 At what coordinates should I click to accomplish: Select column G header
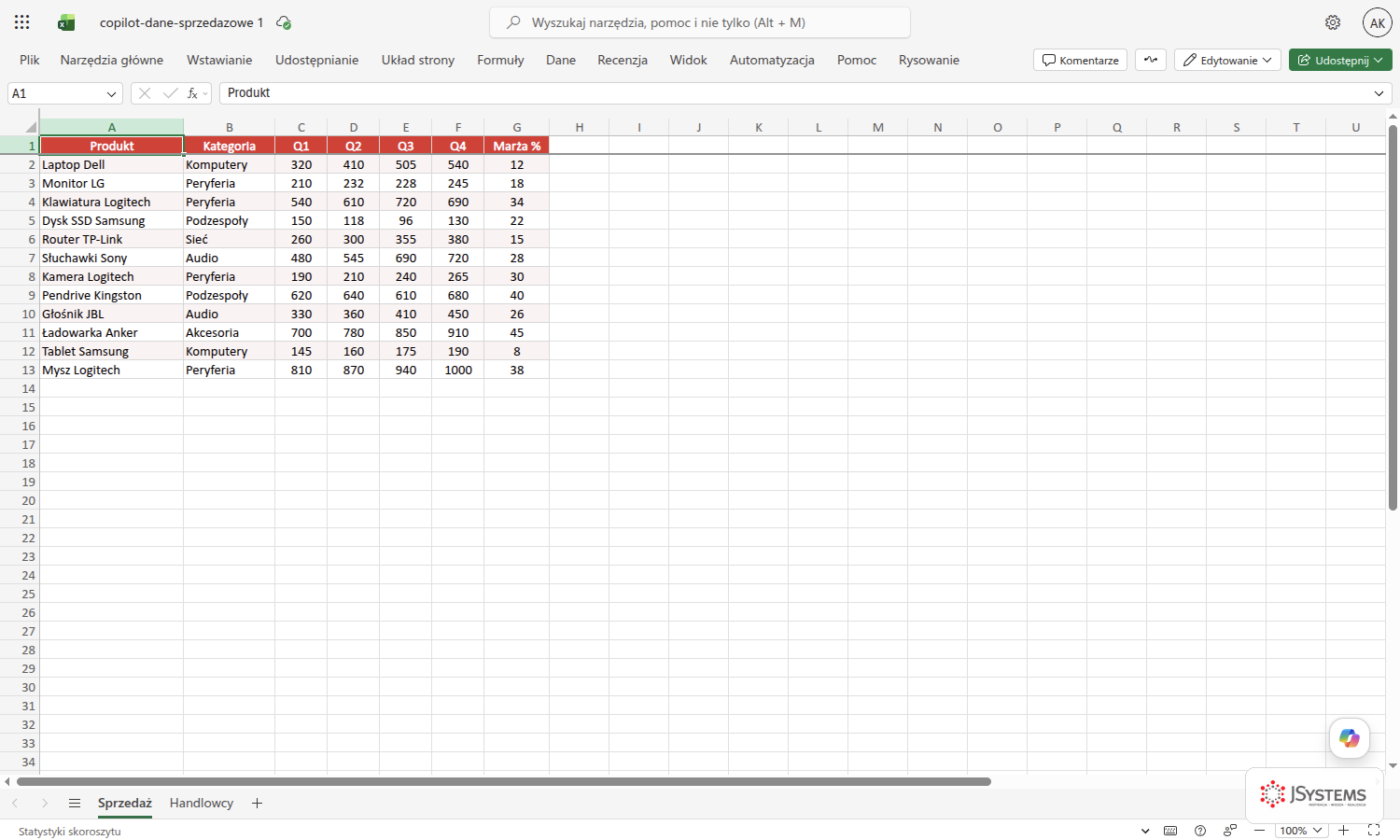pyautogui.click(x=517, y=127)
